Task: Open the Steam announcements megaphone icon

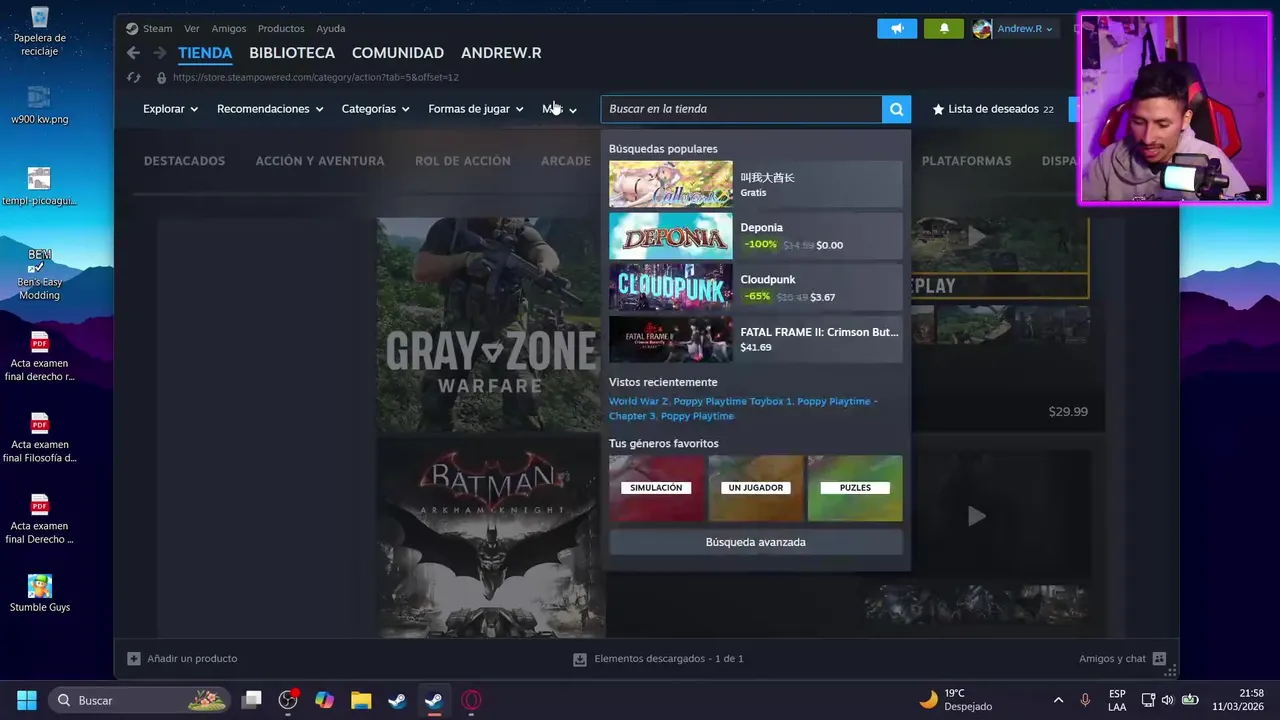Action: click(x=897, y=29)
